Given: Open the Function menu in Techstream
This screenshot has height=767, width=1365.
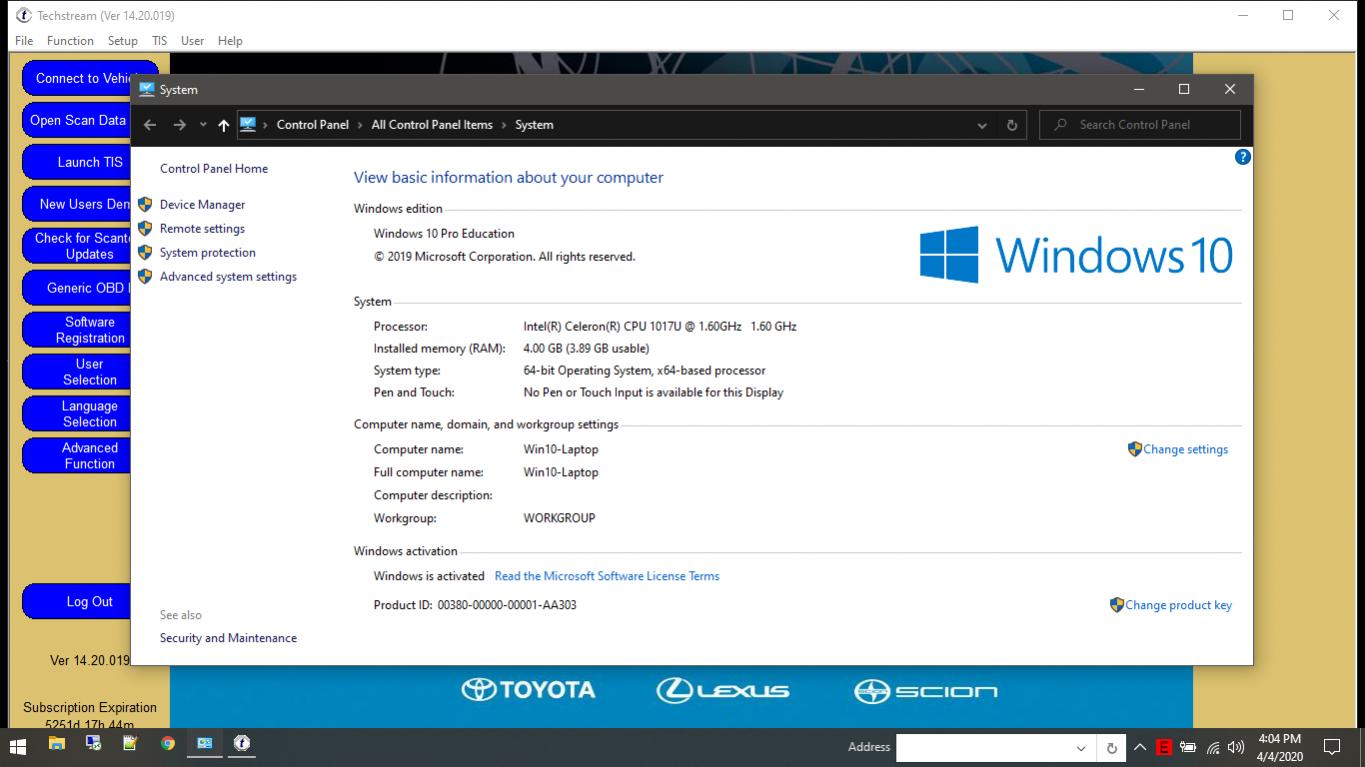Looking at the screenshot, I should (x=70, y=41).
